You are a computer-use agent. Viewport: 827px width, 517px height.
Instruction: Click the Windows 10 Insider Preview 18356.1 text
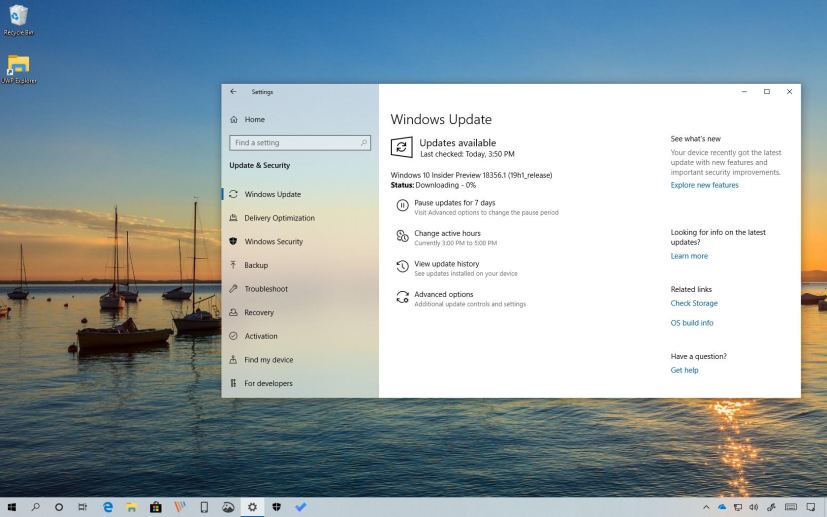472,175
